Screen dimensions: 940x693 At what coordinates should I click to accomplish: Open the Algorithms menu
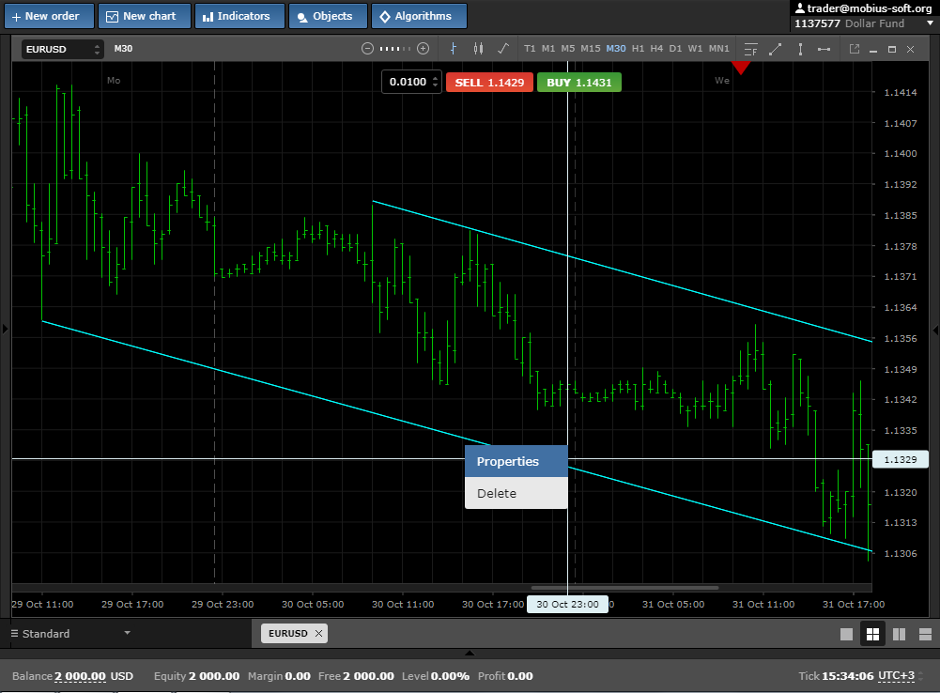coord(418,16)
